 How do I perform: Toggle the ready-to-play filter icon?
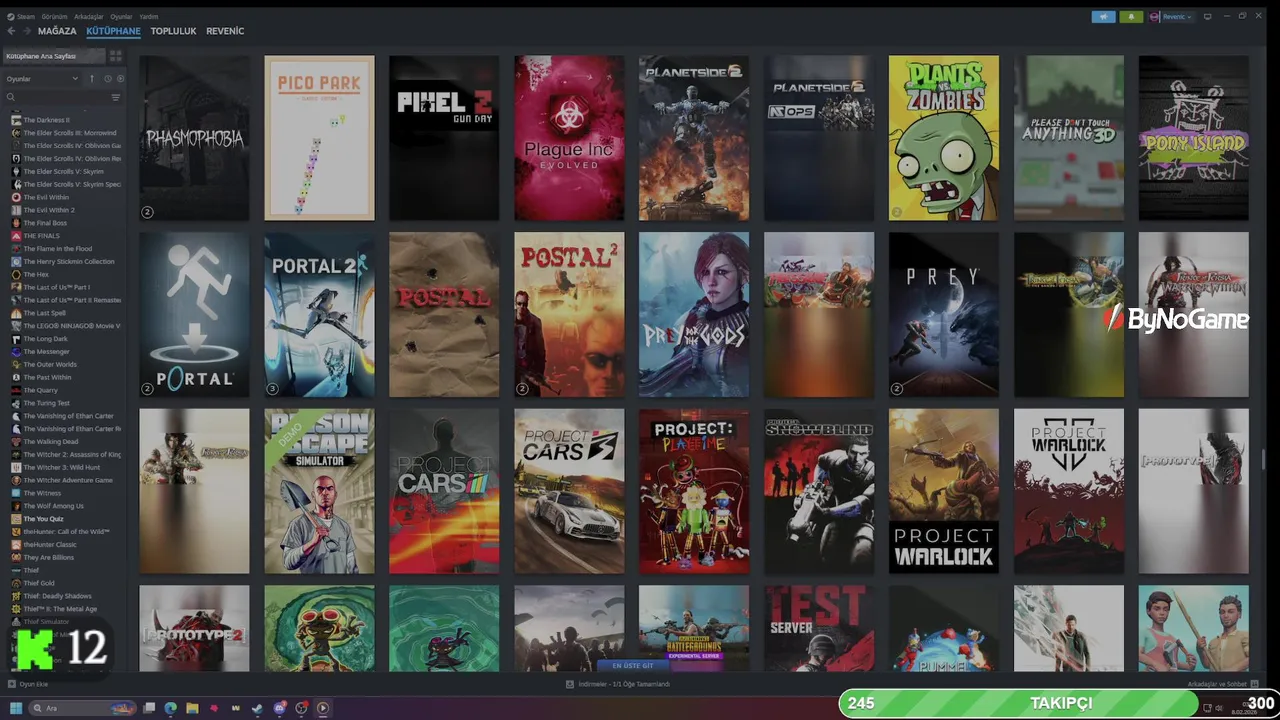point(120,79)
